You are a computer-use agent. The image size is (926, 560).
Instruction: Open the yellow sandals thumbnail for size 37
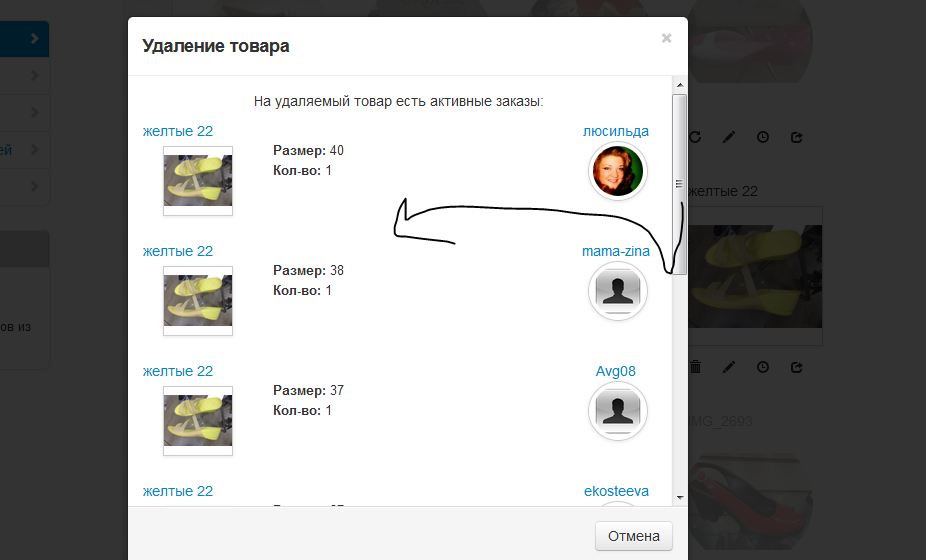pyautogui.click(x=198, y=421)
